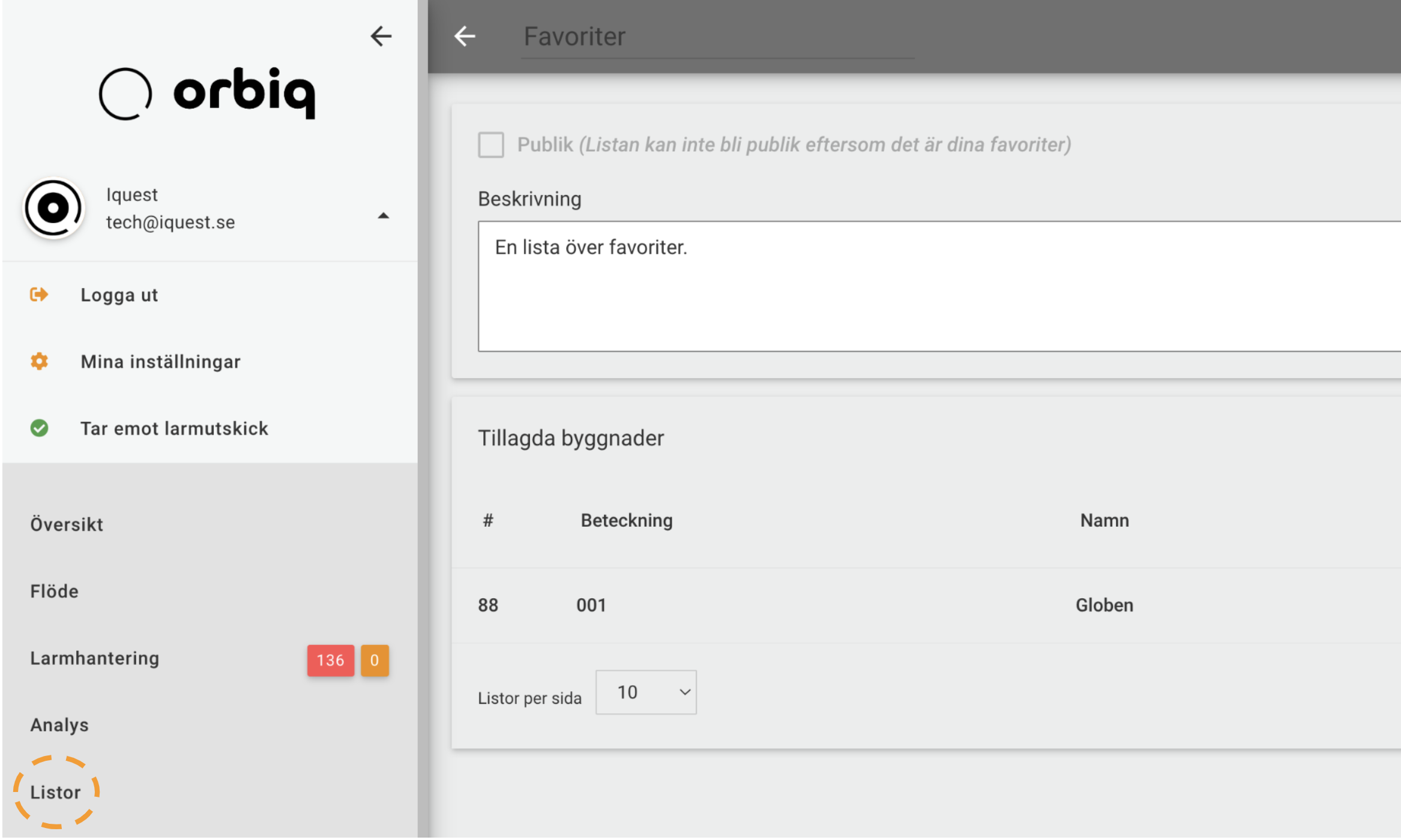
Task: Click the Favoriter title field
Action: pos(717,37)
